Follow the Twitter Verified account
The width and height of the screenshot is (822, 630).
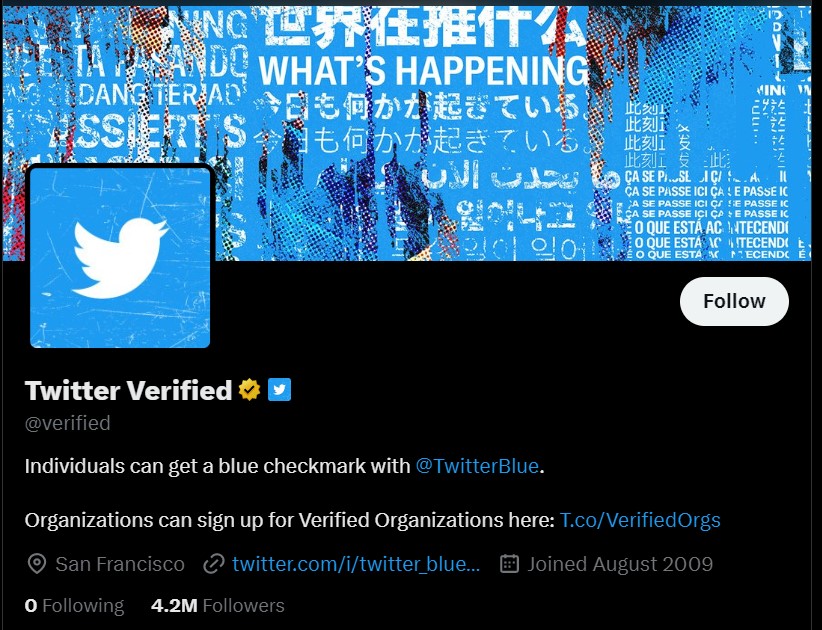click(734, 301)
